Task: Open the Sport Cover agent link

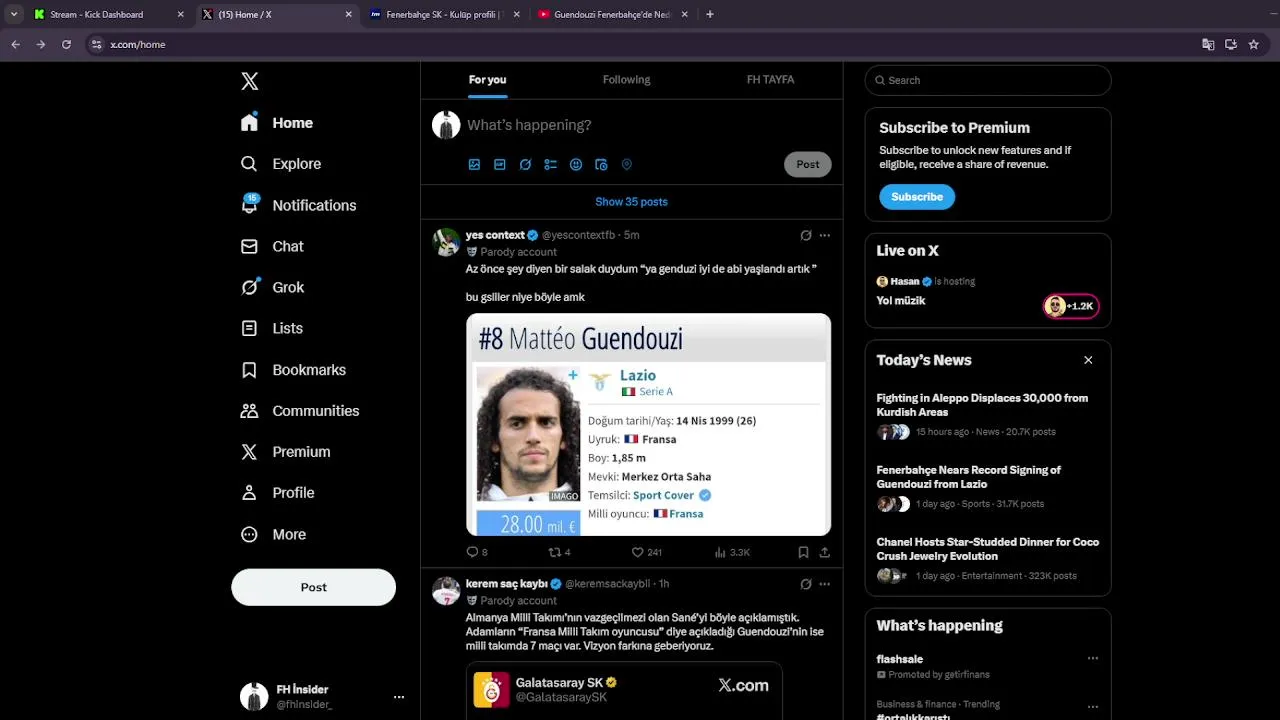Action: 663,496
